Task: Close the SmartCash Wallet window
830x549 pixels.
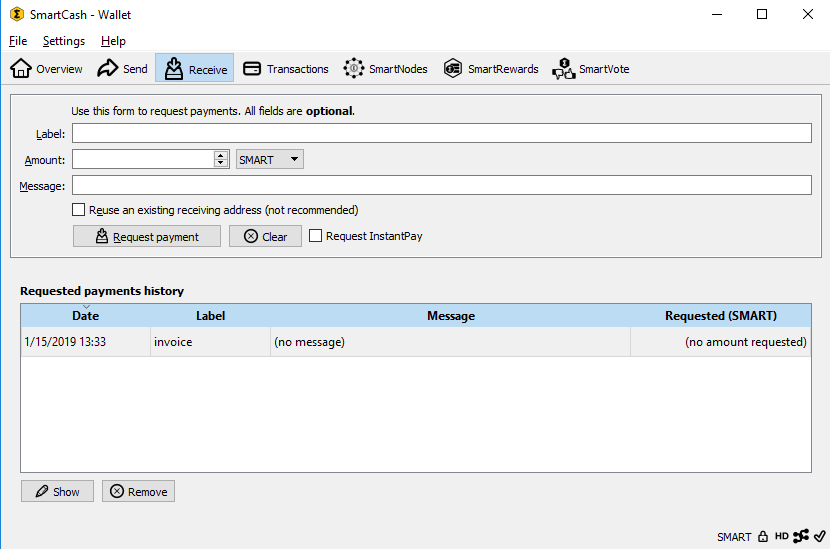Action: 807,14
